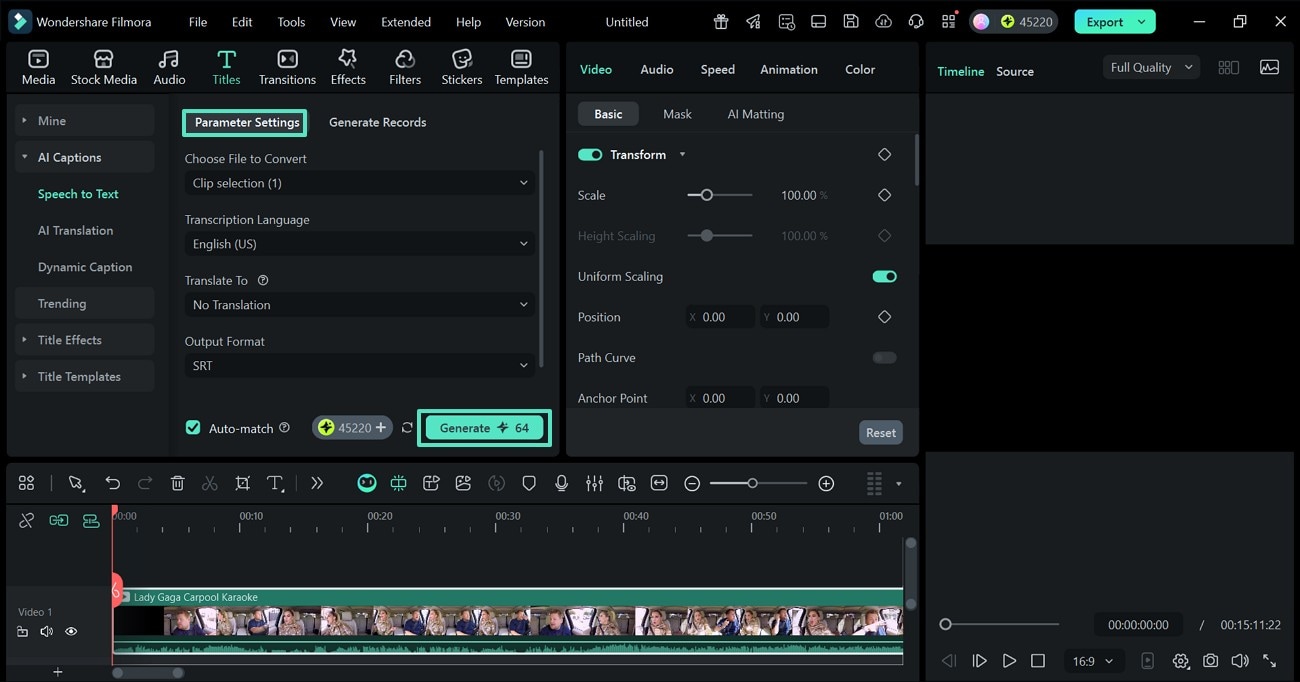Open the Translate To dropdown
This screenshot has width=1300, height=682.
[x=360, y=305]
